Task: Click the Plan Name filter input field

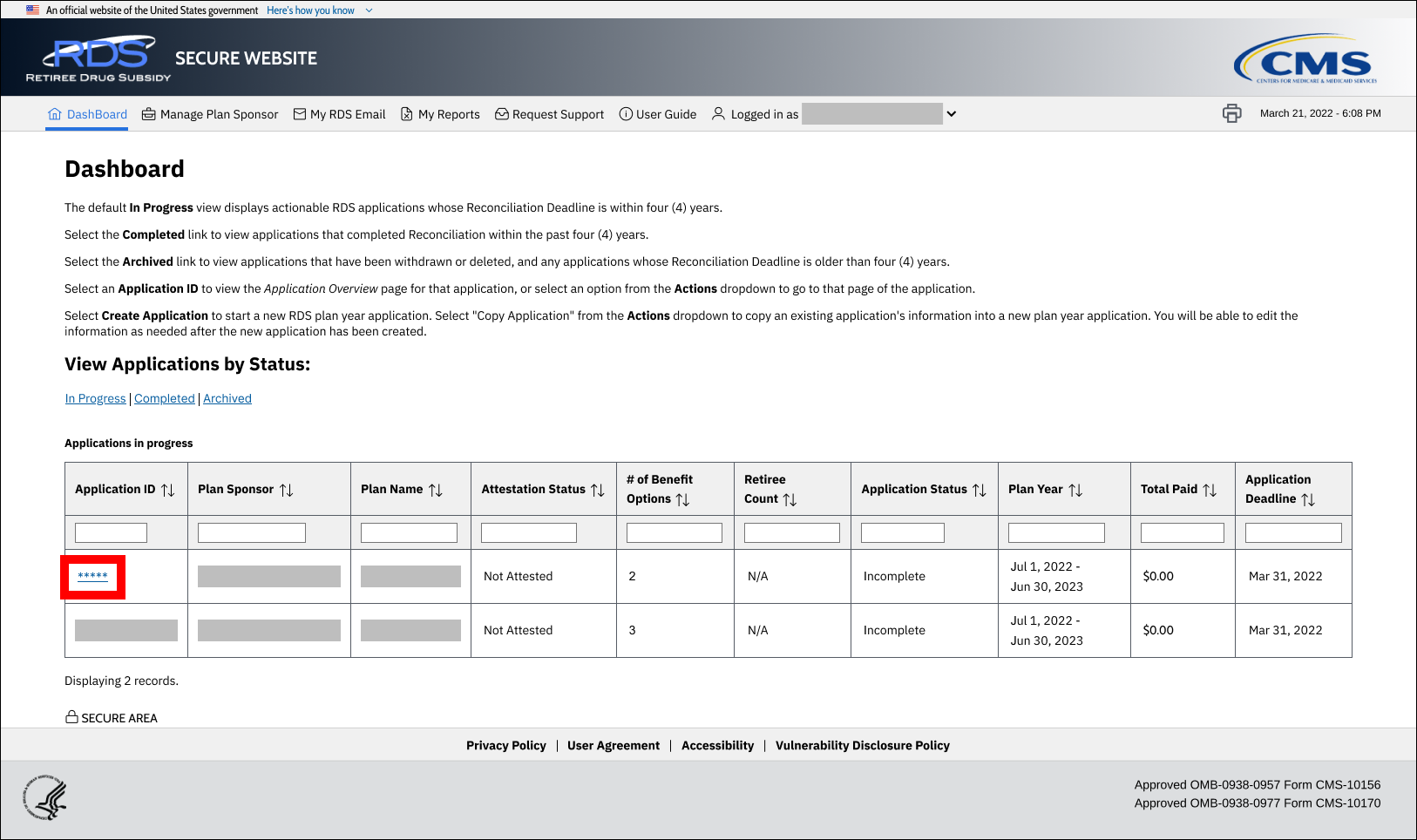Action: point(409,532)
